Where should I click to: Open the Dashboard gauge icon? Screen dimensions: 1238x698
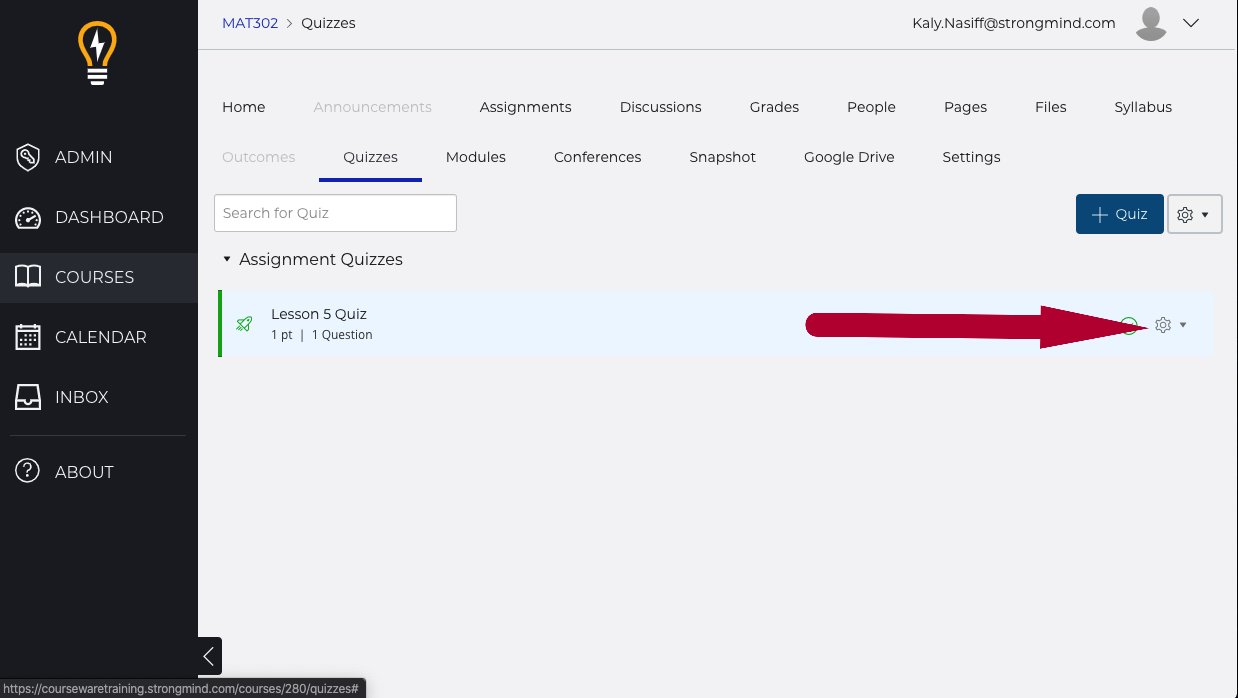point(28,217)
